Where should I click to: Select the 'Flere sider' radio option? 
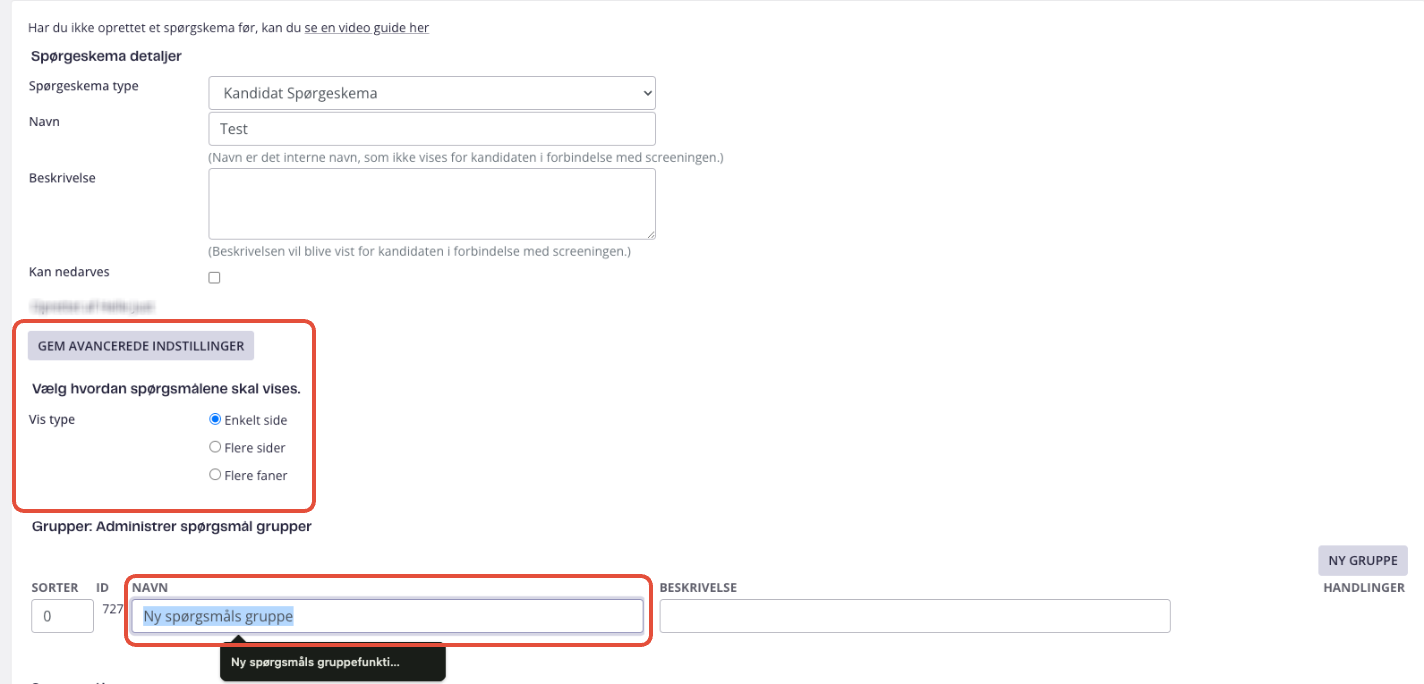pyautogui.click(x=215, y=447)
